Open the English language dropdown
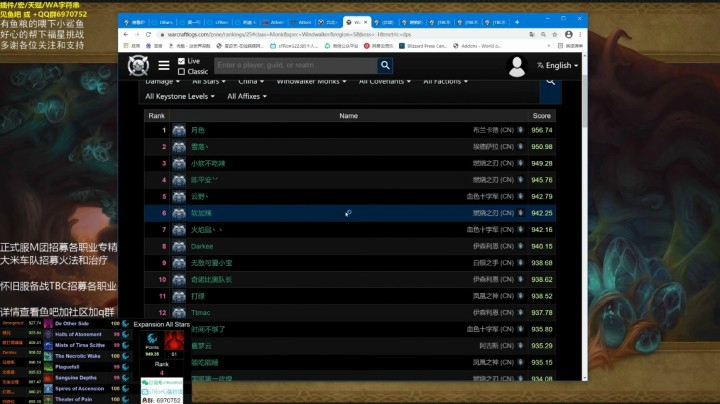The height and width of the screenshot is (404, 720). click(x=557, y=66)
